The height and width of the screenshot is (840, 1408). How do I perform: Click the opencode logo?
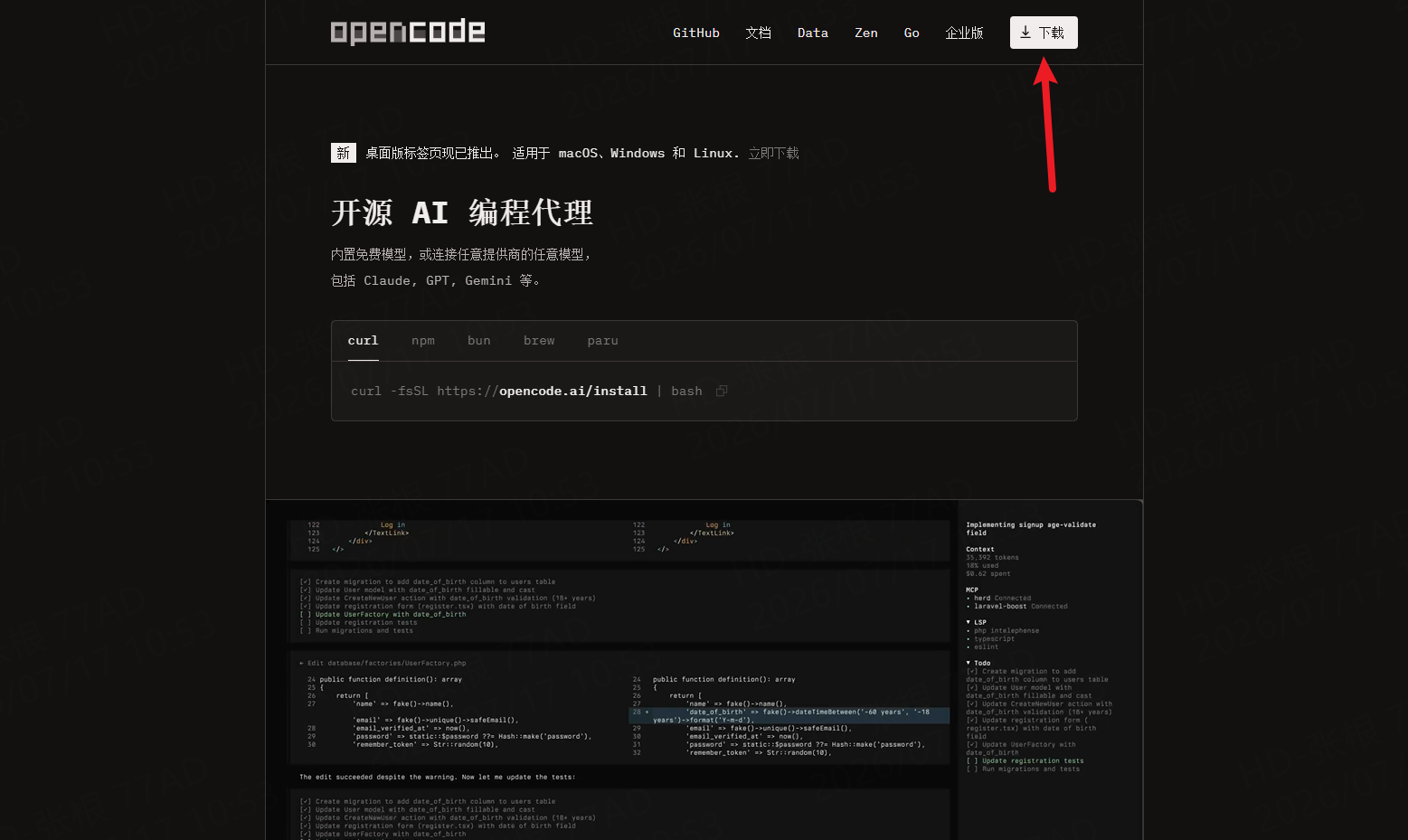(408, 33)
